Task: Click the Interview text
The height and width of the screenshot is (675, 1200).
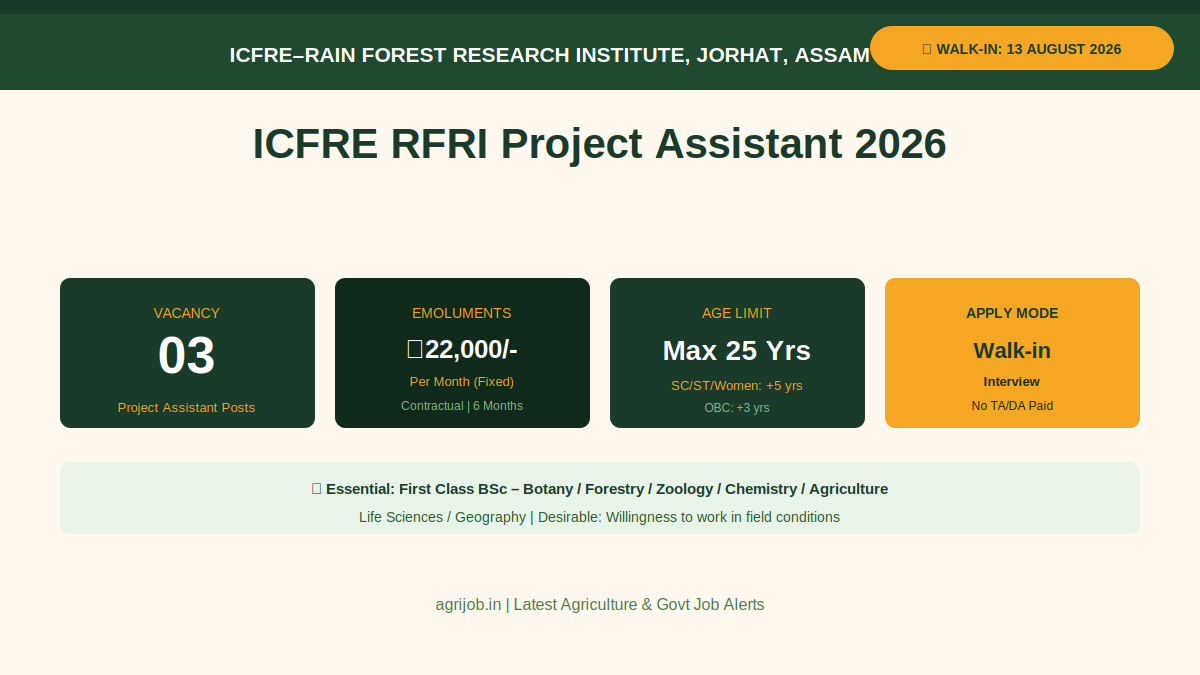Action: coord(1012,382)
